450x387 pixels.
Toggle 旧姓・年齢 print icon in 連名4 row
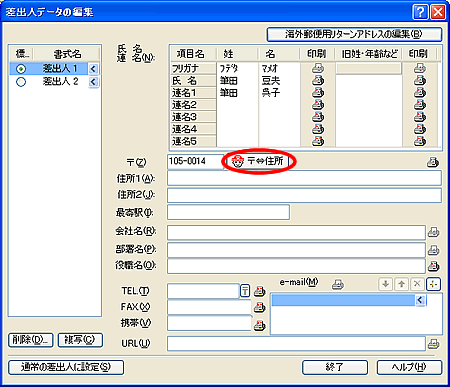pos(420,129)
